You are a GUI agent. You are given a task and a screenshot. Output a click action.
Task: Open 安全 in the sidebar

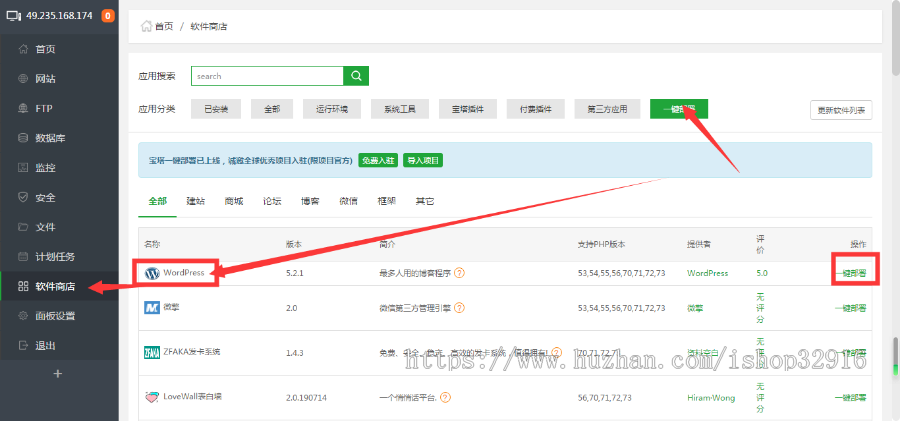(45, 198)
